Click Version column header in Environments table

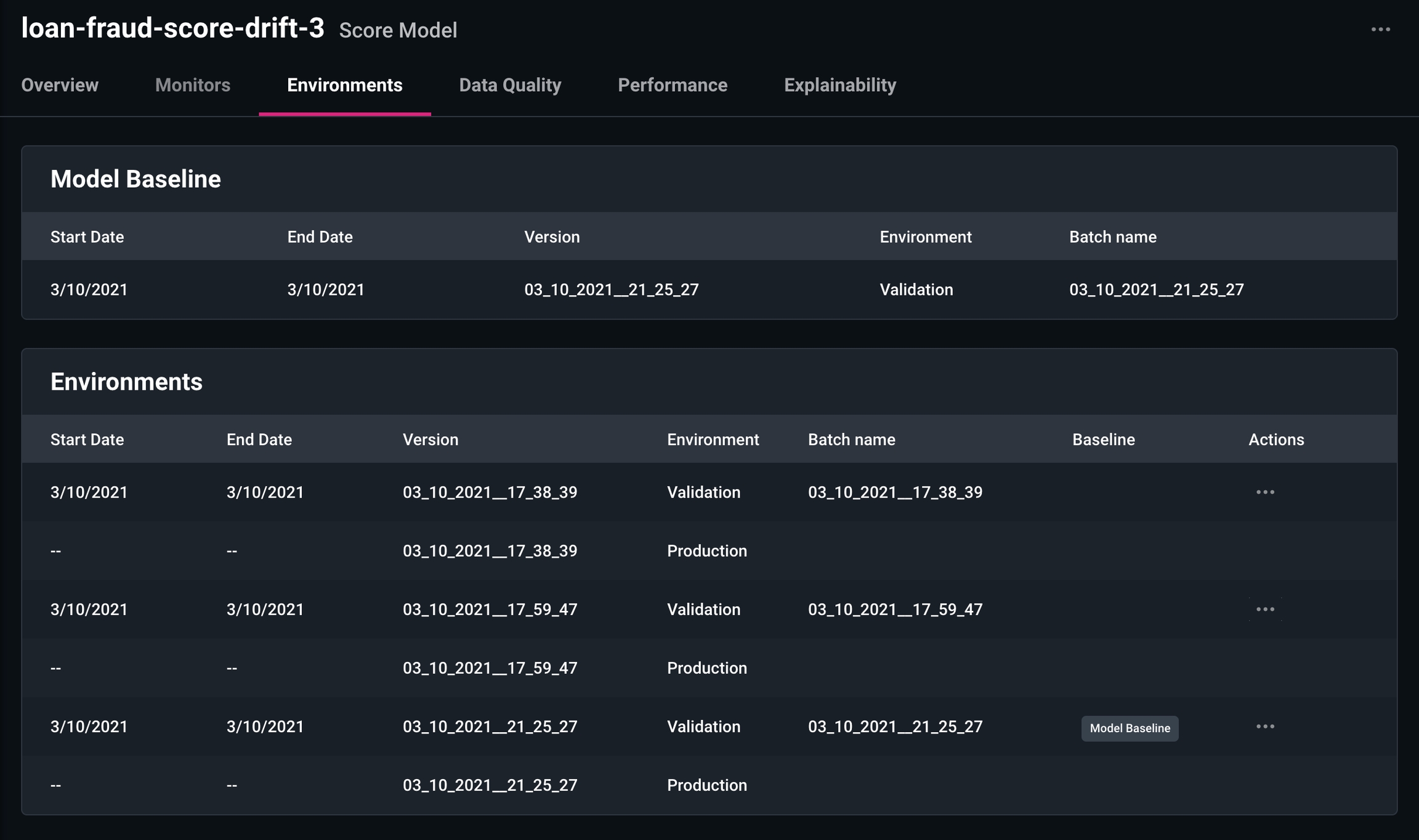click(x=430, y=440)
